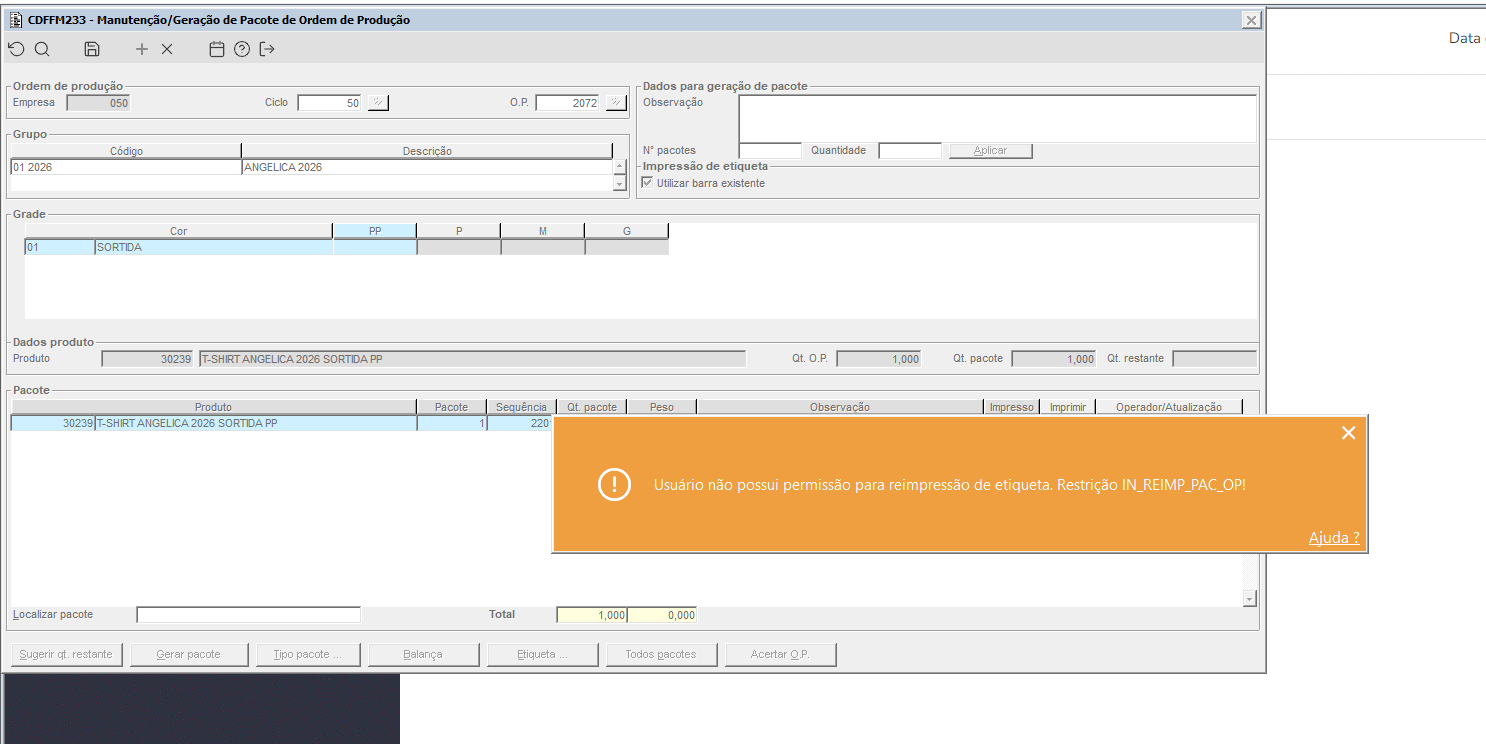The width and height of the screenshot is (1486, 744).
Task: Select the Descrição column header in Grupo
Action: coord(427,151)
